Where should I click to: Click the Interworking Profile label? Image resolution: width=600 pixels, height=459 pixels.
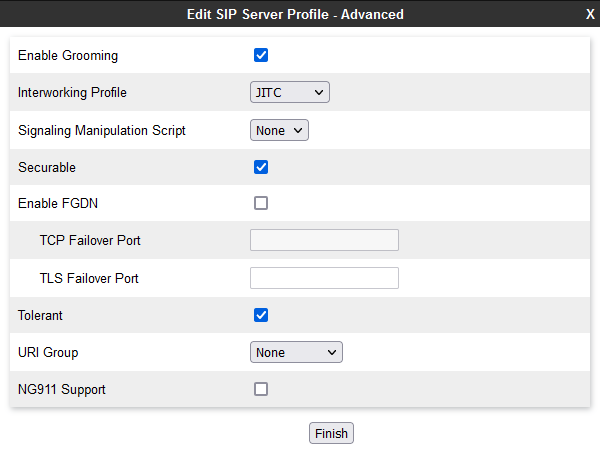[72, 93]
